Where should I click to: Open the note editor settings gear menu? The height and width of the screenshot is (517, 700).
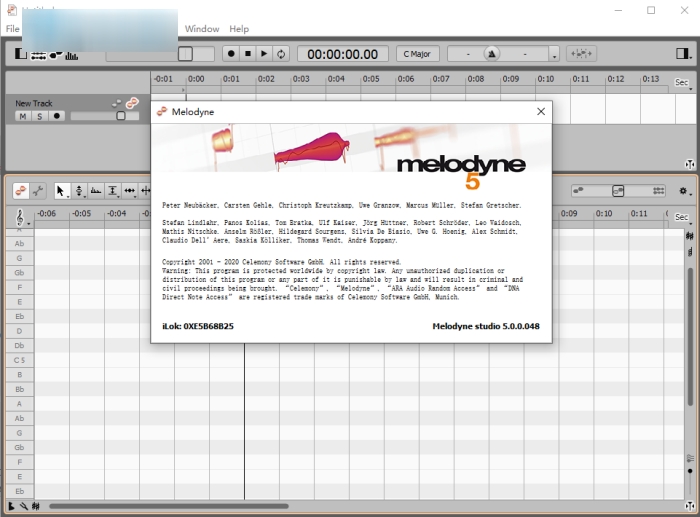684,191
